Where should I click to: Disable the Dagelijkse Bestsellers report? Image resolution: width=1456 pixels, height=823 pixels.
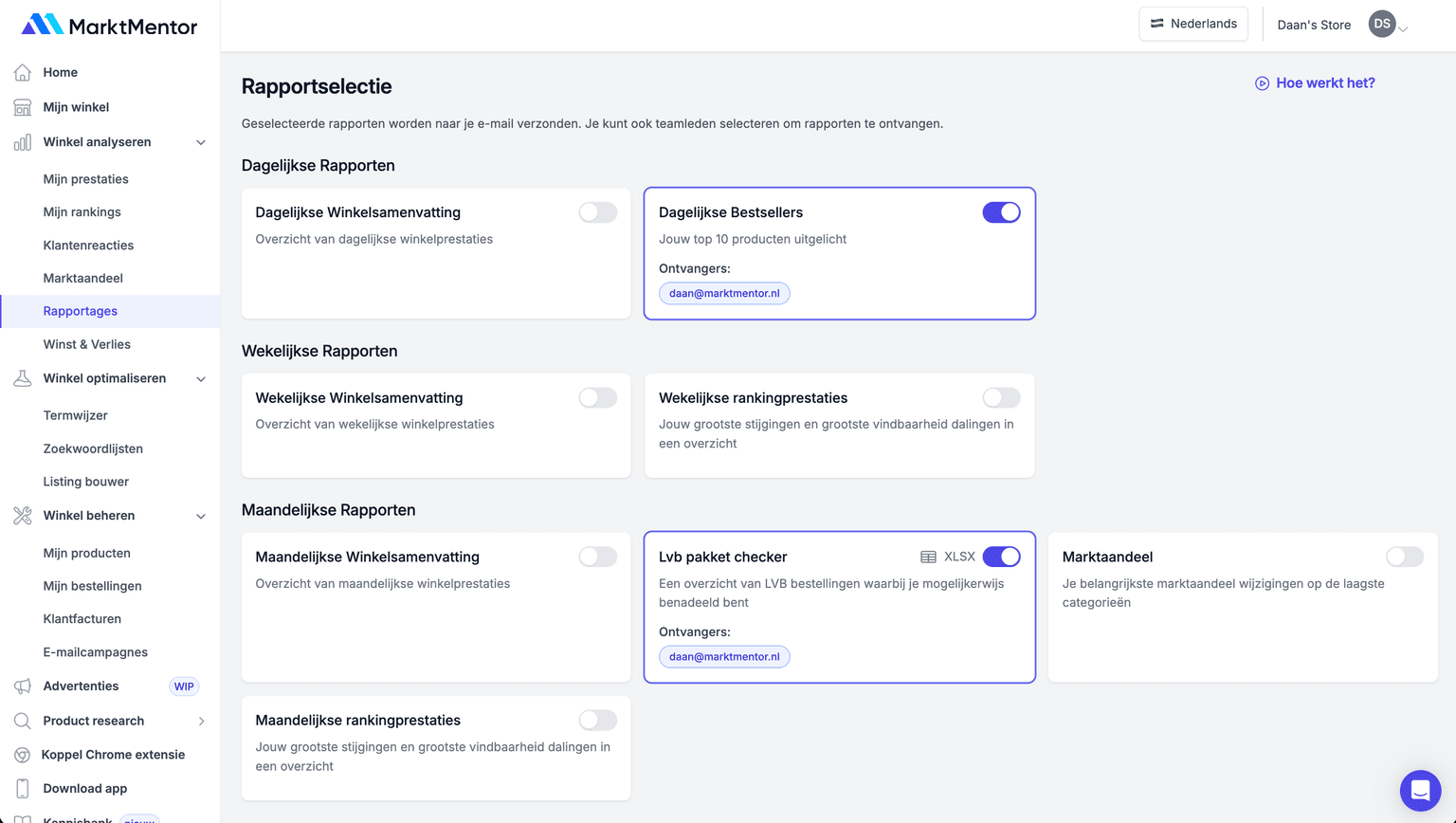[x=1001, y=211]
